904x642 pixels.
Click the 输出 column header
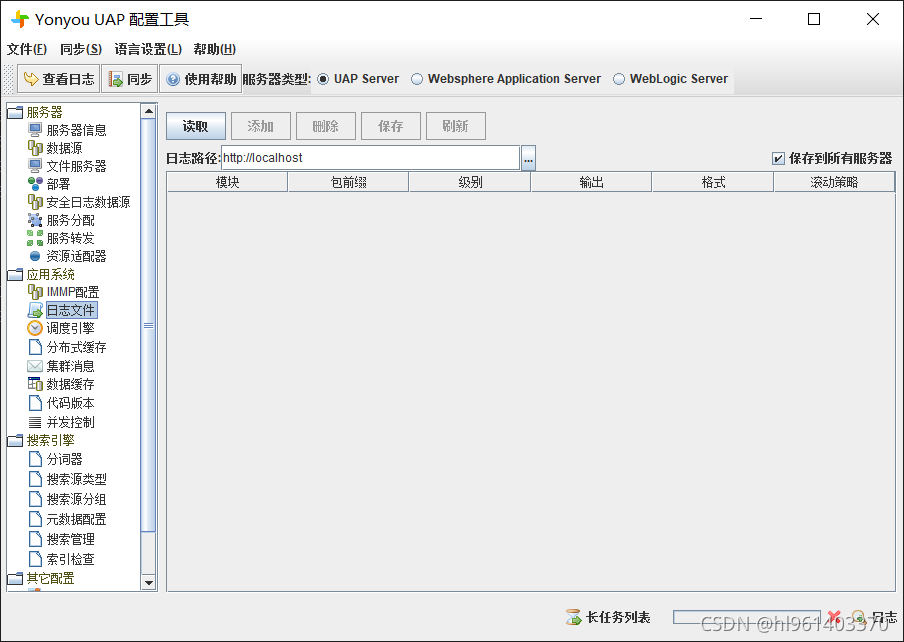click(592, 182)
